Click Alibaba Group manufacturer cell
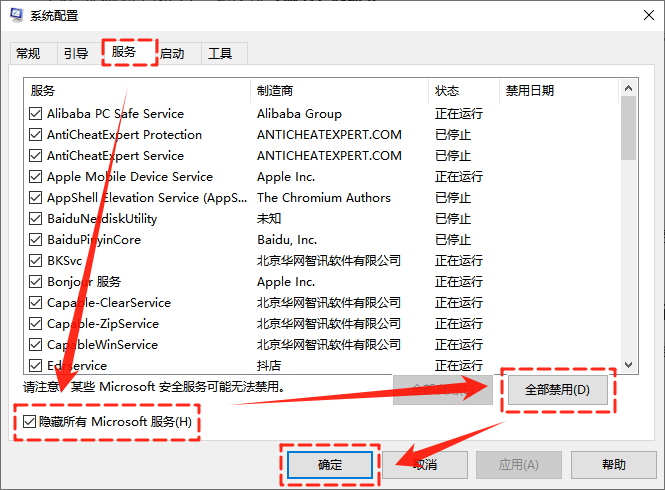The width and height of the screenshot is (665, 490). click(x=299, y=114)
